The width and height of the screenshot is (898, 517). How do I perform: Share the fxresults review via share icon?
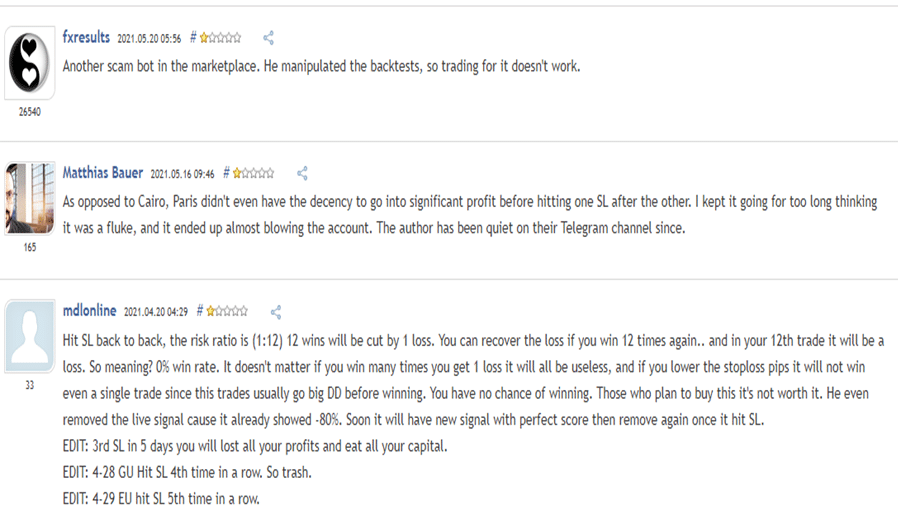click(x=268, y=38)
